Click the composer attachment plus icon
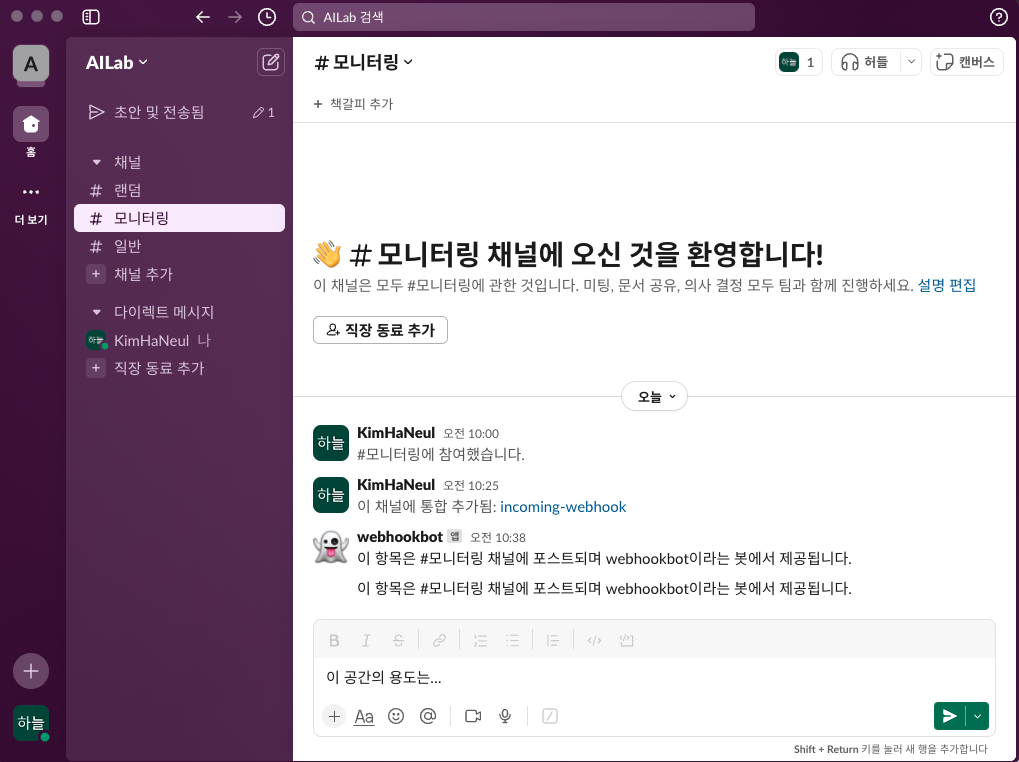1019x762 pixels. point(334,716)
